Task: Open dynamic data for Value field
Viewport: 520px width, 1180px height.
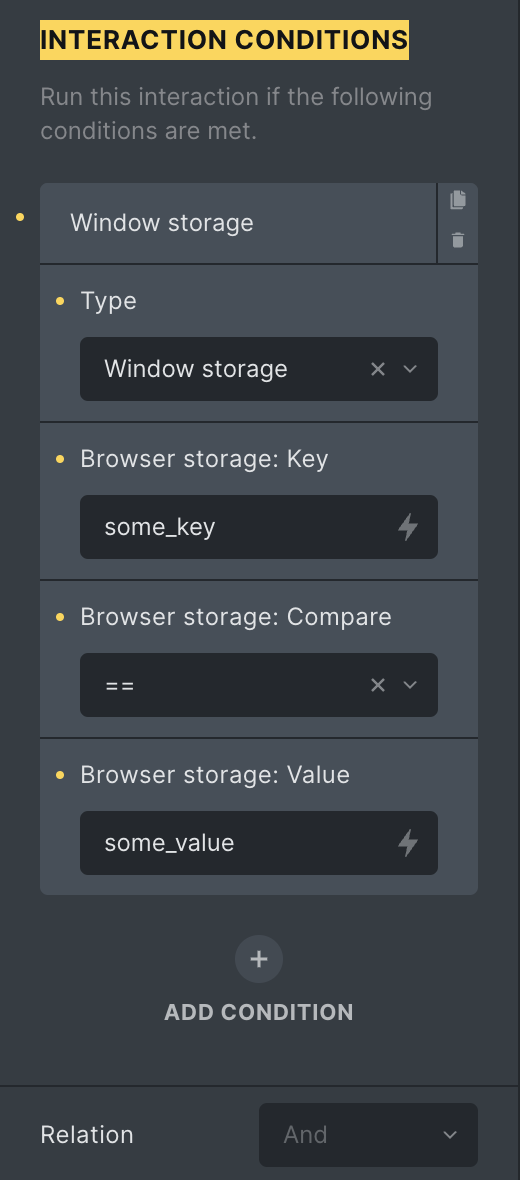Action: click(x=408, y=843)
